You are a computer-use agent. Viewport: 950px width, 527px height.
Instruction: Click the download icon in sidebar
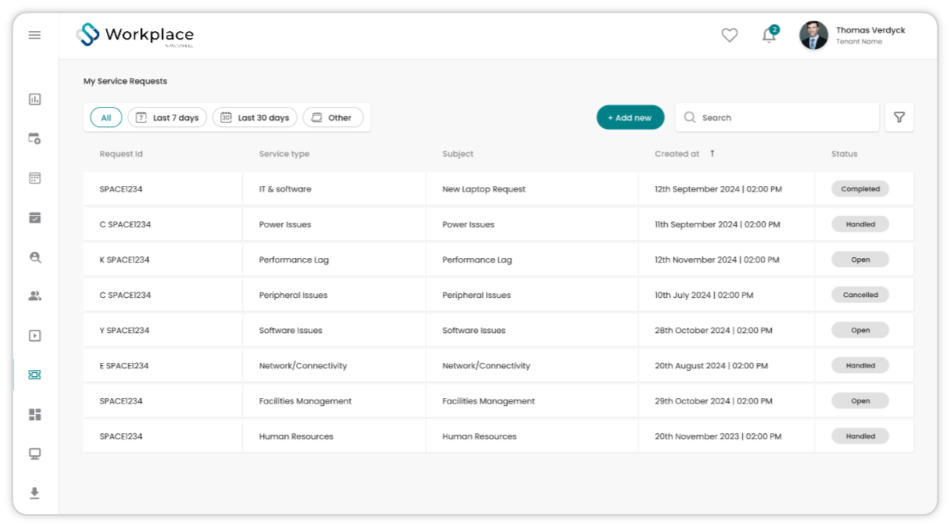pyautogui.click(x=35, y=492)
